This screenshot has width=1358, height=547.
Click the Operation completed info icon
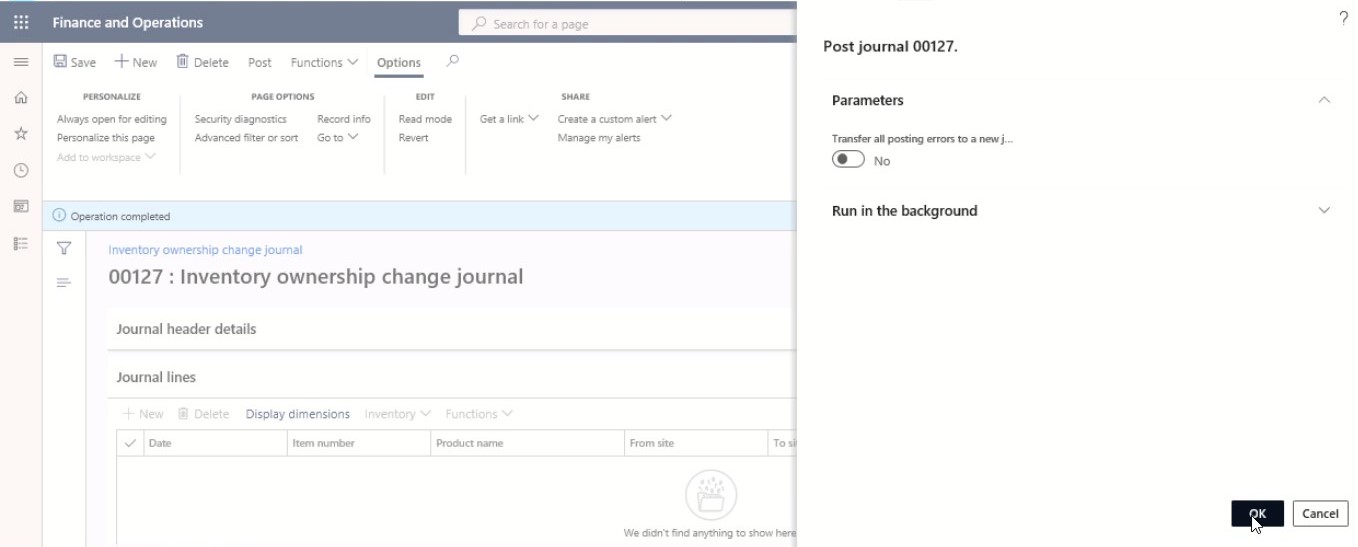[59, 216]
